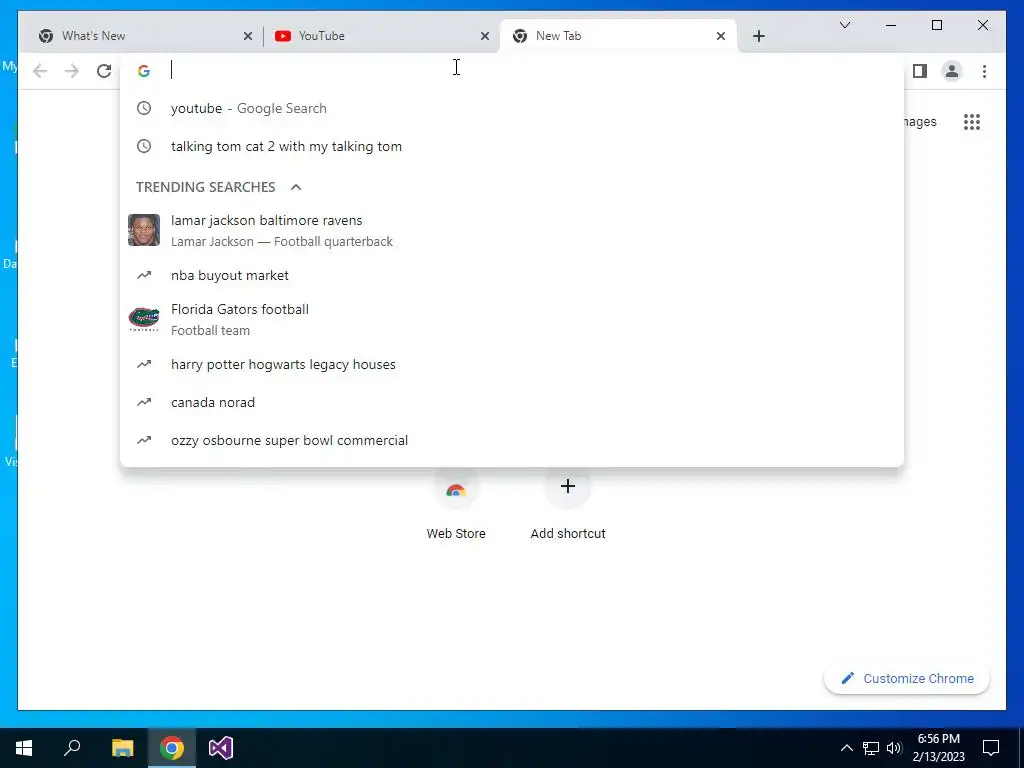Switch to the YouTube tab
The image size is (1024, 768).
(x=382, y=36)
